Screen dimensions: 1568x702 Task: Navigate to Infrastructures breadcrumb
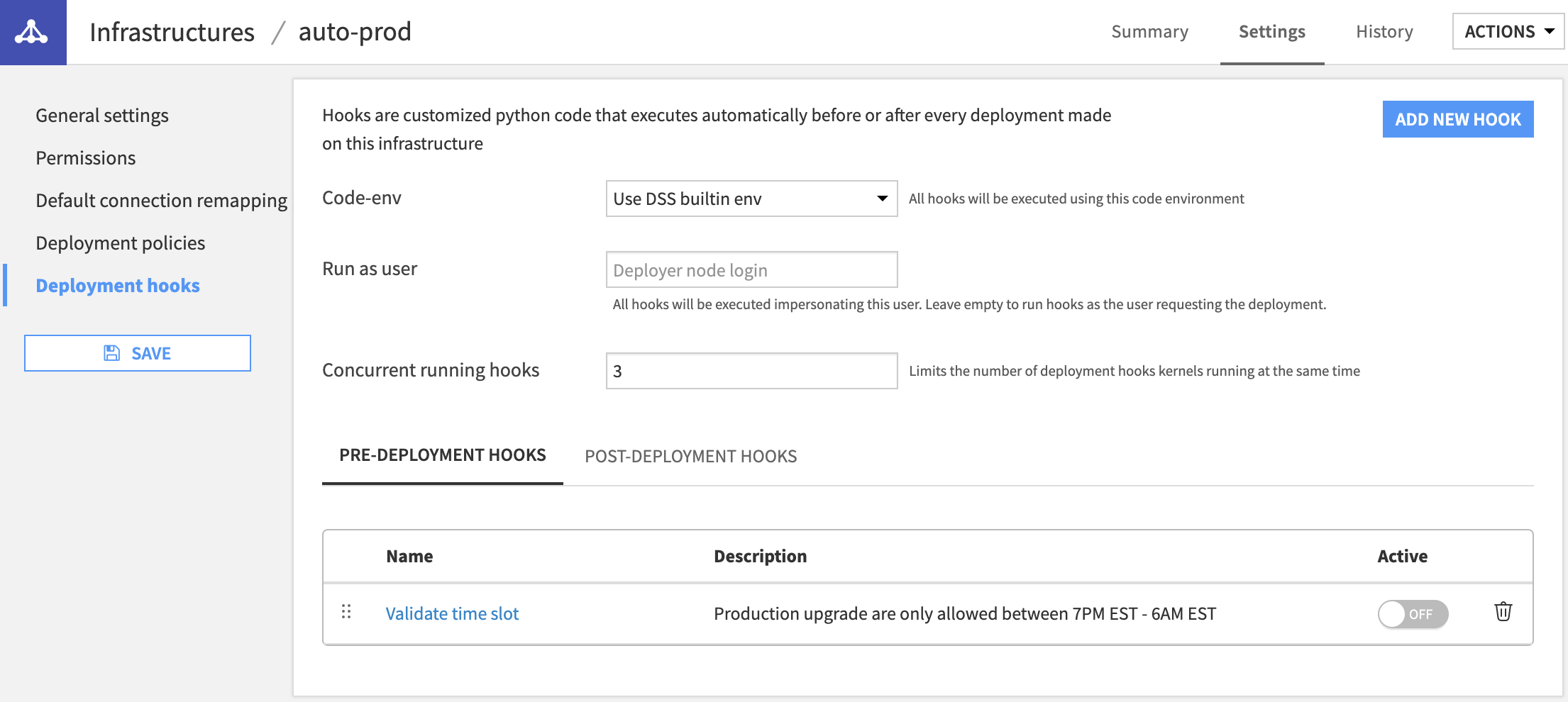[x=172, y=32]
